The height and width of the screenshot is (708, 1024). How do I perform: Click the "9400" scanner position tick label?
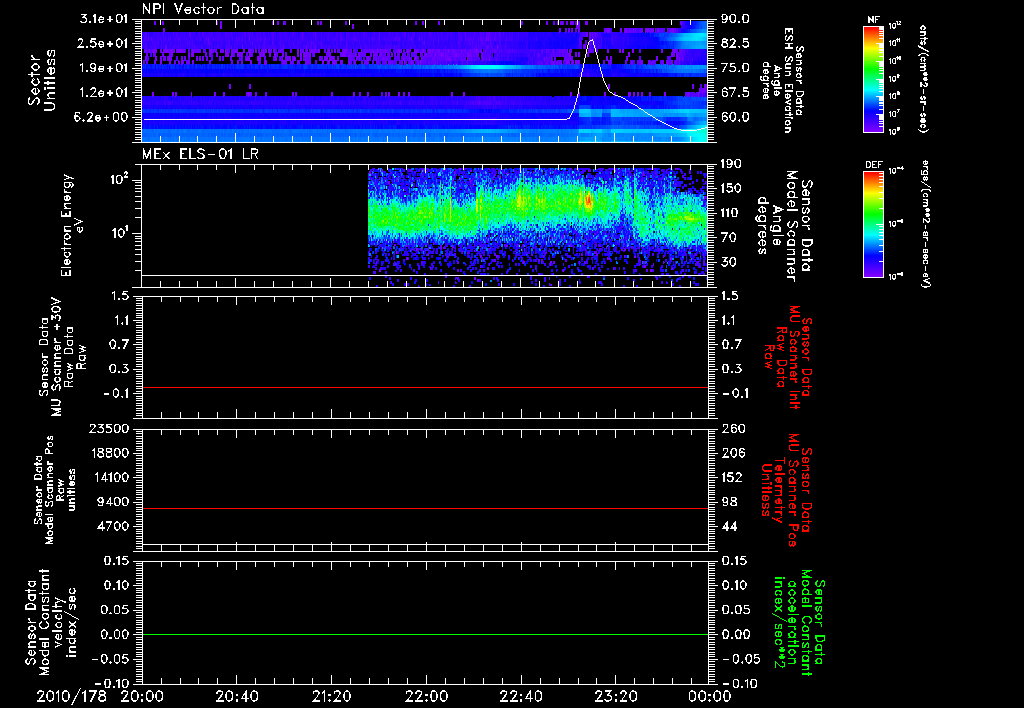113,502
